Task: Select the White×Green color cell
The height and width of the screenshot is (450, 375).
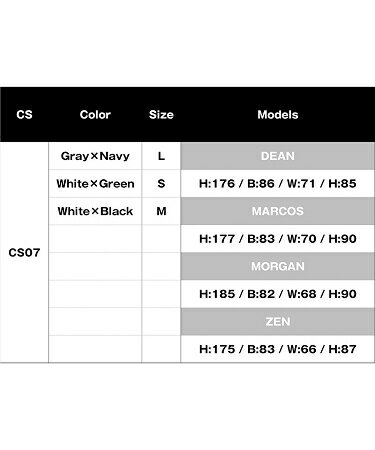Action: [95, 184]
